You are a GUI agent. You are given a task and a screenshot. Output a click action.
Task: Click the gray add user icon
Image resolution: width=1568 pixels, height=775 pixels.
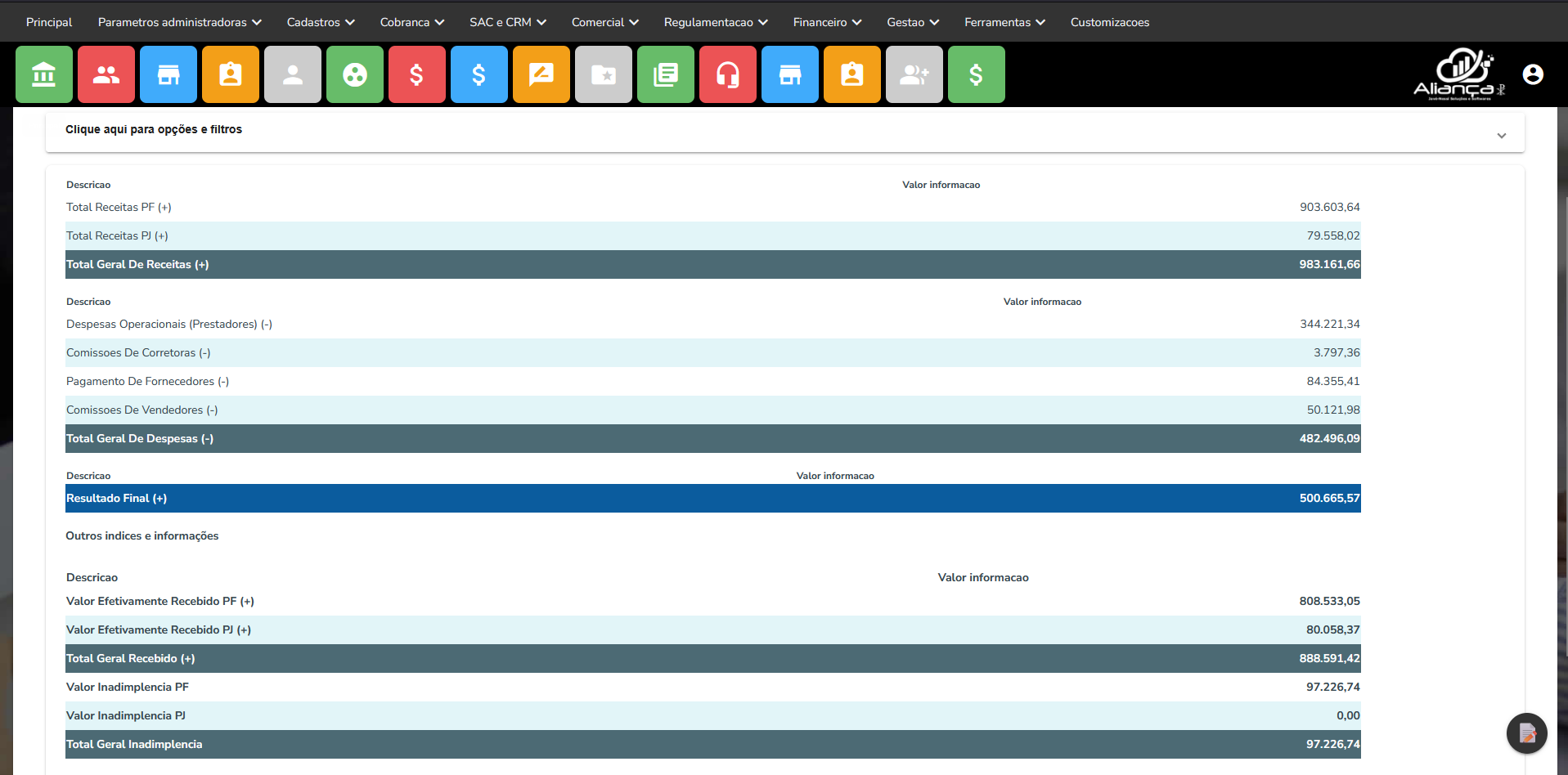click(x=914, y=74)
